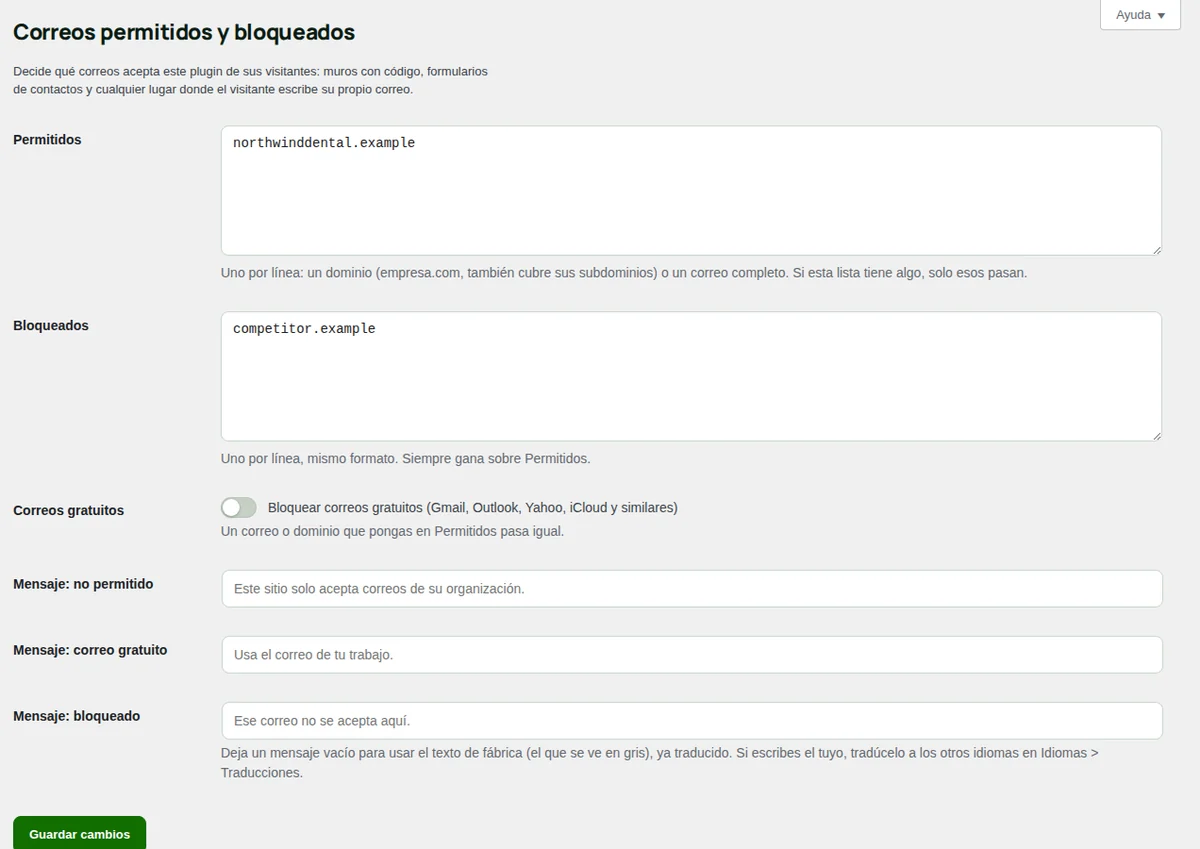Click the competitor.example entry text

304,329
